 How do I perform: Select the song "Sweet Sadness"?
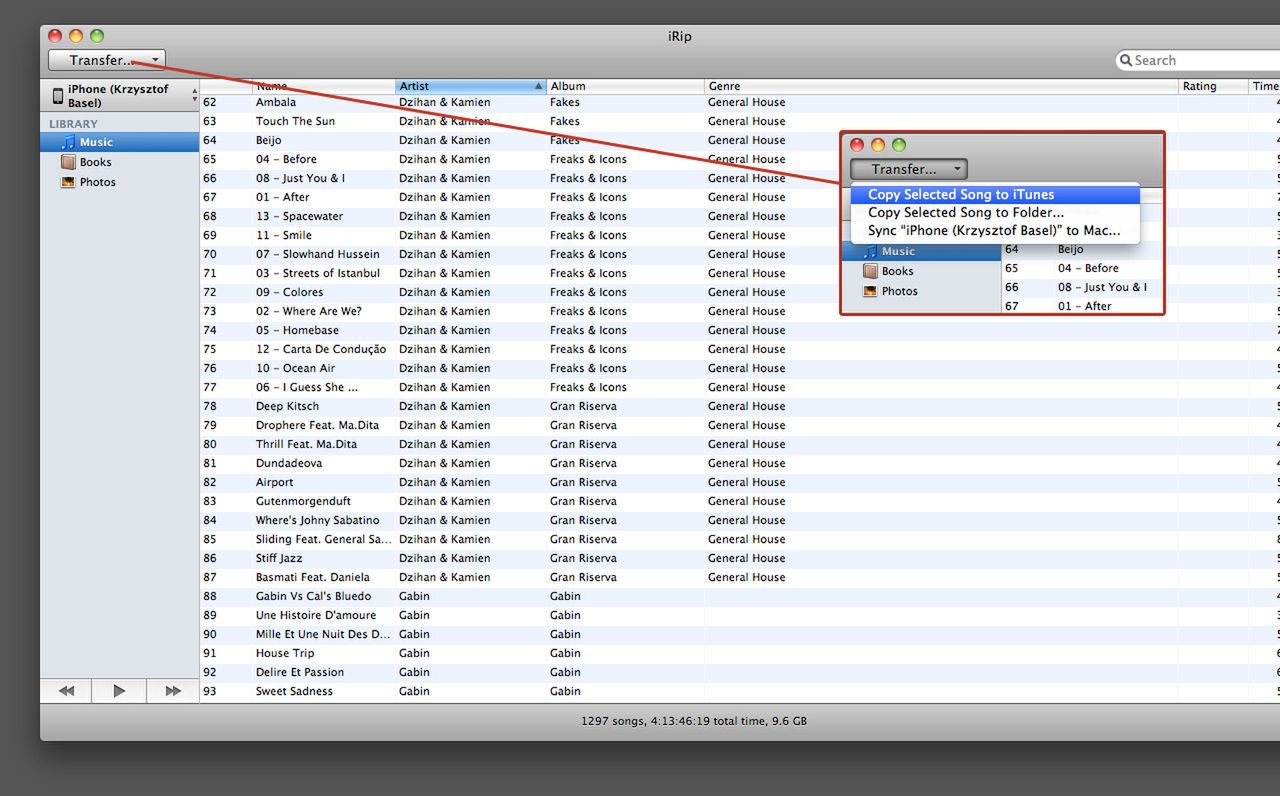(x=294, y=691)
